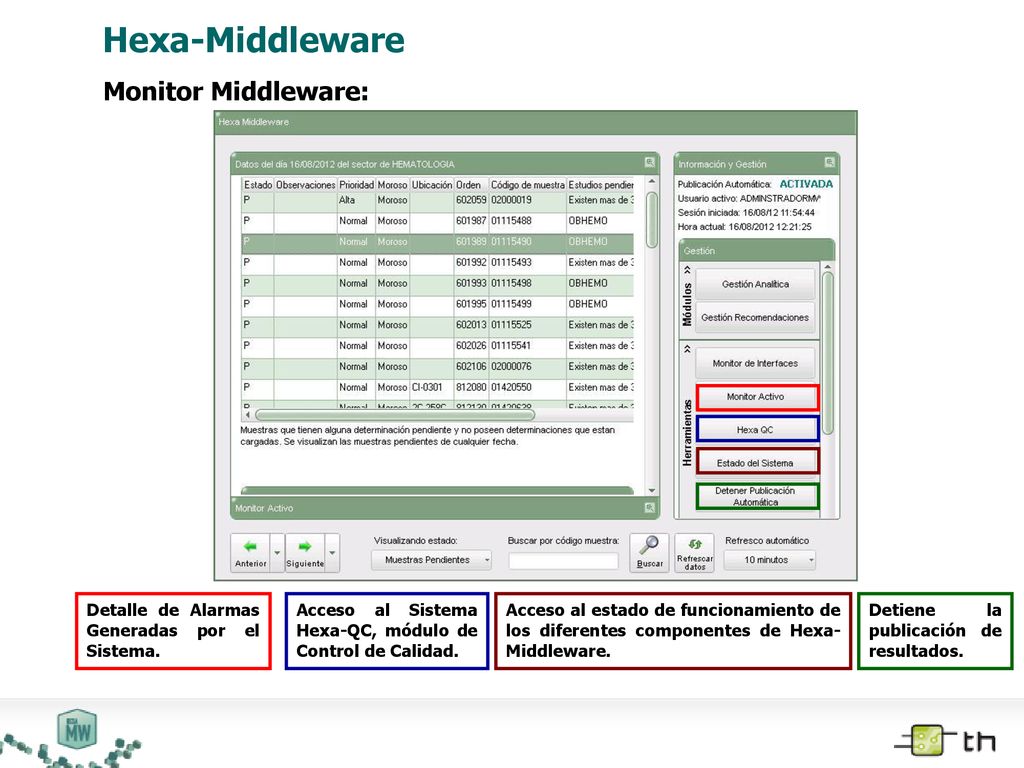
Task: Click the Siguiente green arrow button
Action: tap(305, 552)
